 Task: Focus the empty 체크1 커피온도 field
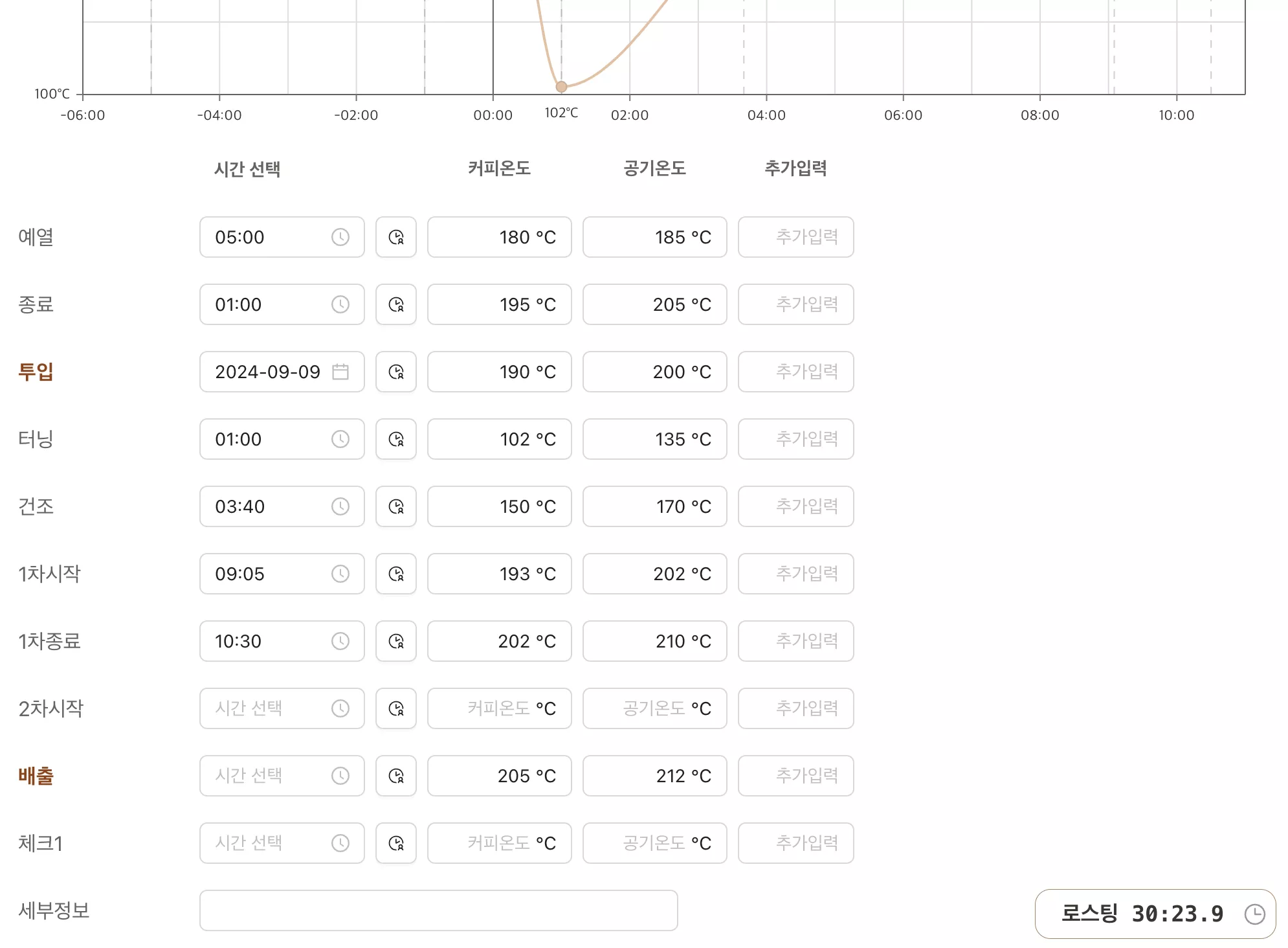[x=500, y=843]
